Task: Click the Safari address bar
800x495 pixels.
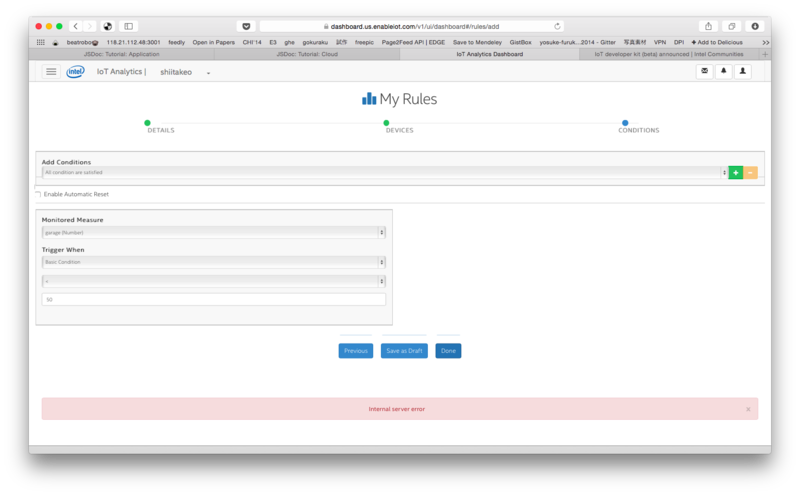Action: (x=412, y=26)
